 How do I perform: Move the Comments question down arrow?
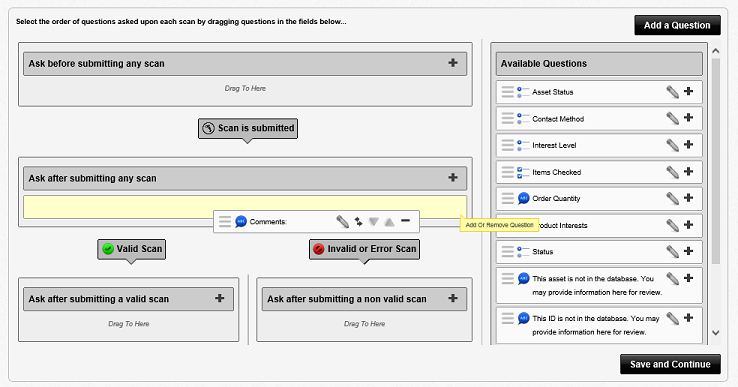[x=374, y=221]
